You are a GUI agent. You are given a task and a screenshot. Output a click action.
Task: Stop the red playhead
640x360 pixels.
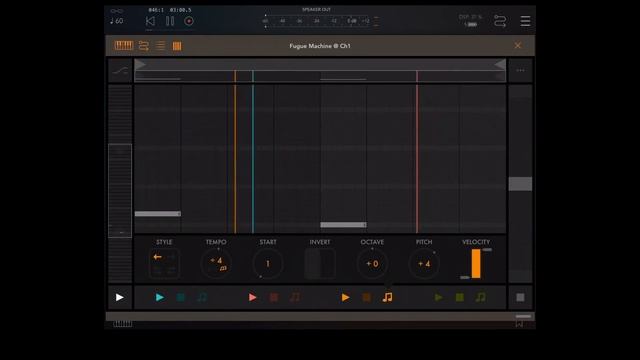tap(274, 298)
